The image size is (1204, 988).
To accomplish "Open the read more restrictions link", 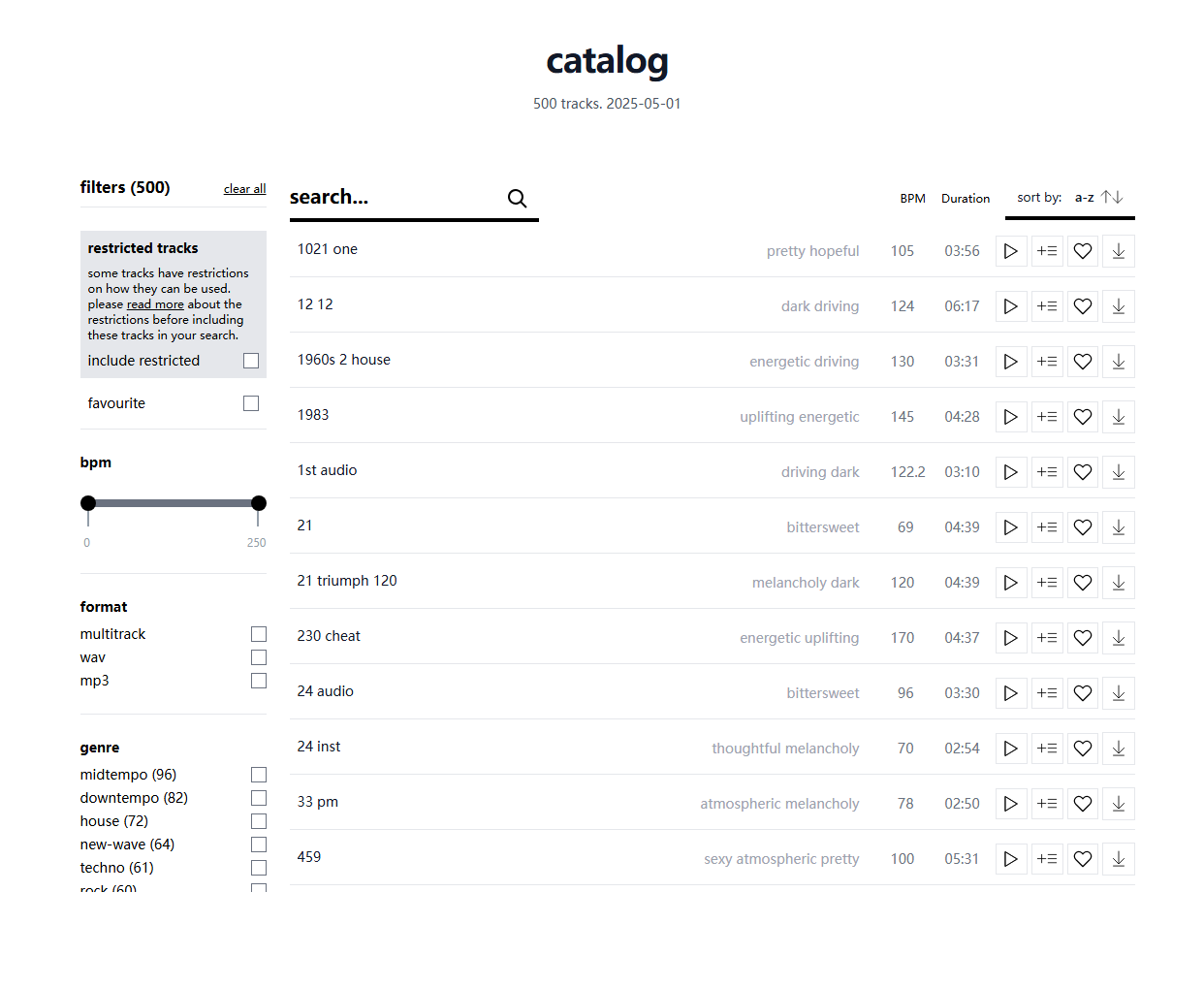I will [155, 304].
